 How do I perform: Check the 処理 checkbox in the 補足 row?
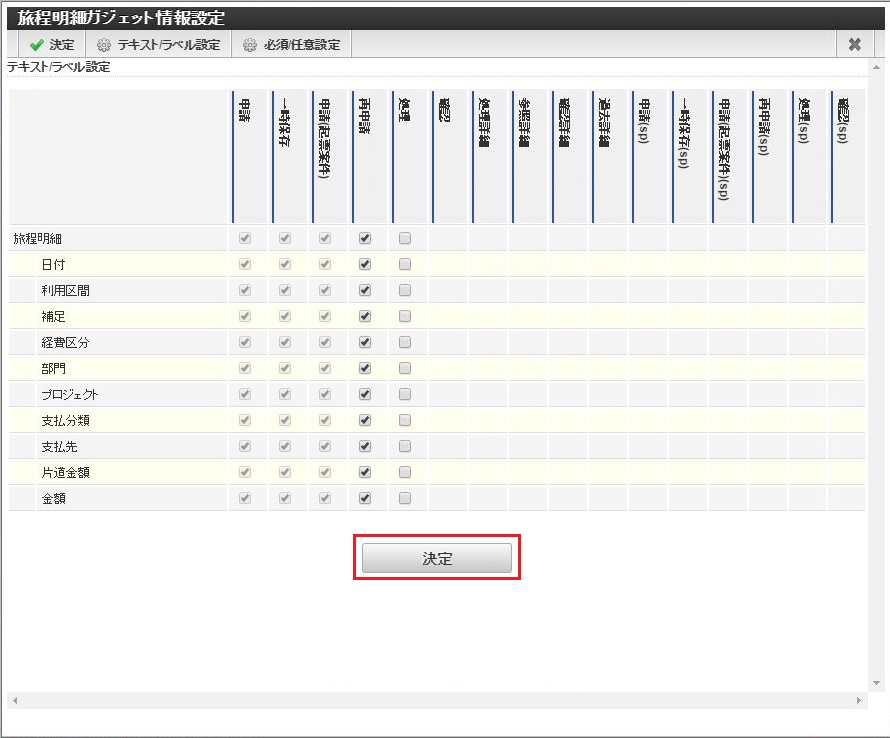point(405,316)
